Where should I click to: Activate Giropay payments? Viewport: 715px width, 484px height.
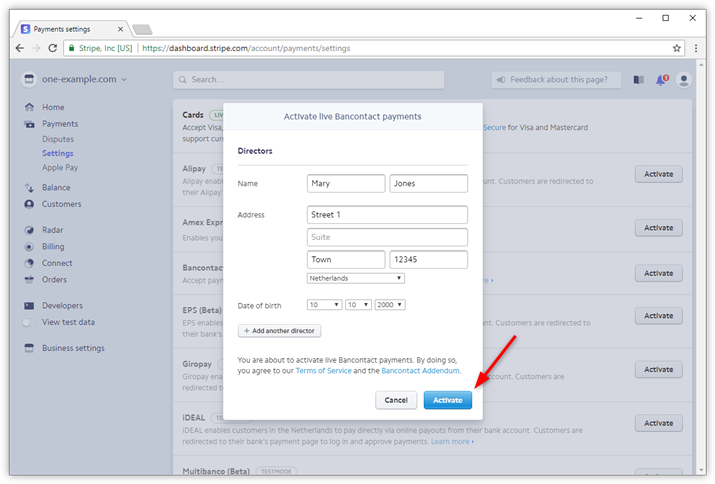click(x=658, y=370)
